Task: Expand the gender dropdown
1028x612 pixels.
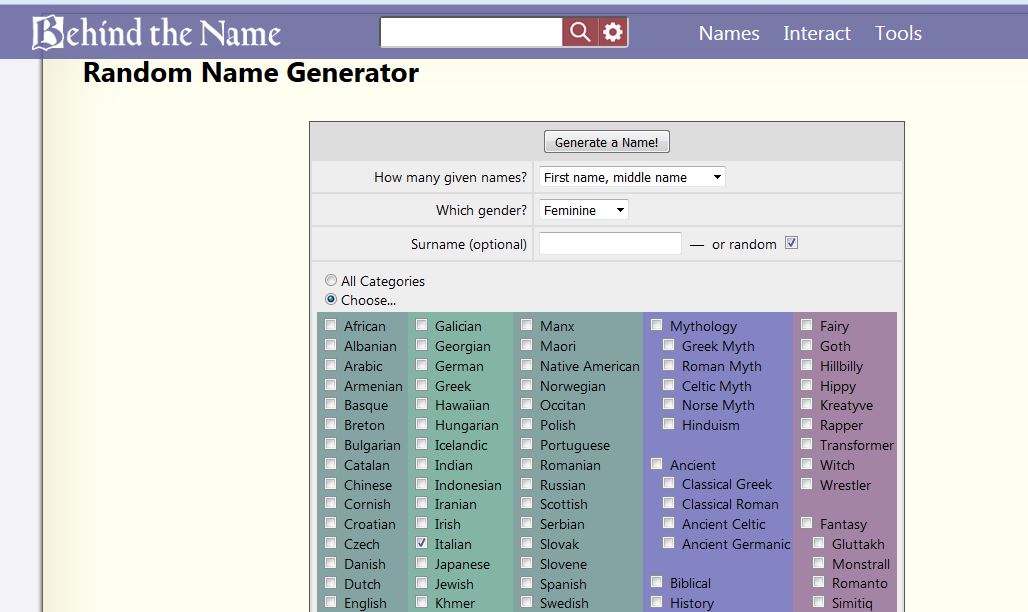Action: point(583,210)
